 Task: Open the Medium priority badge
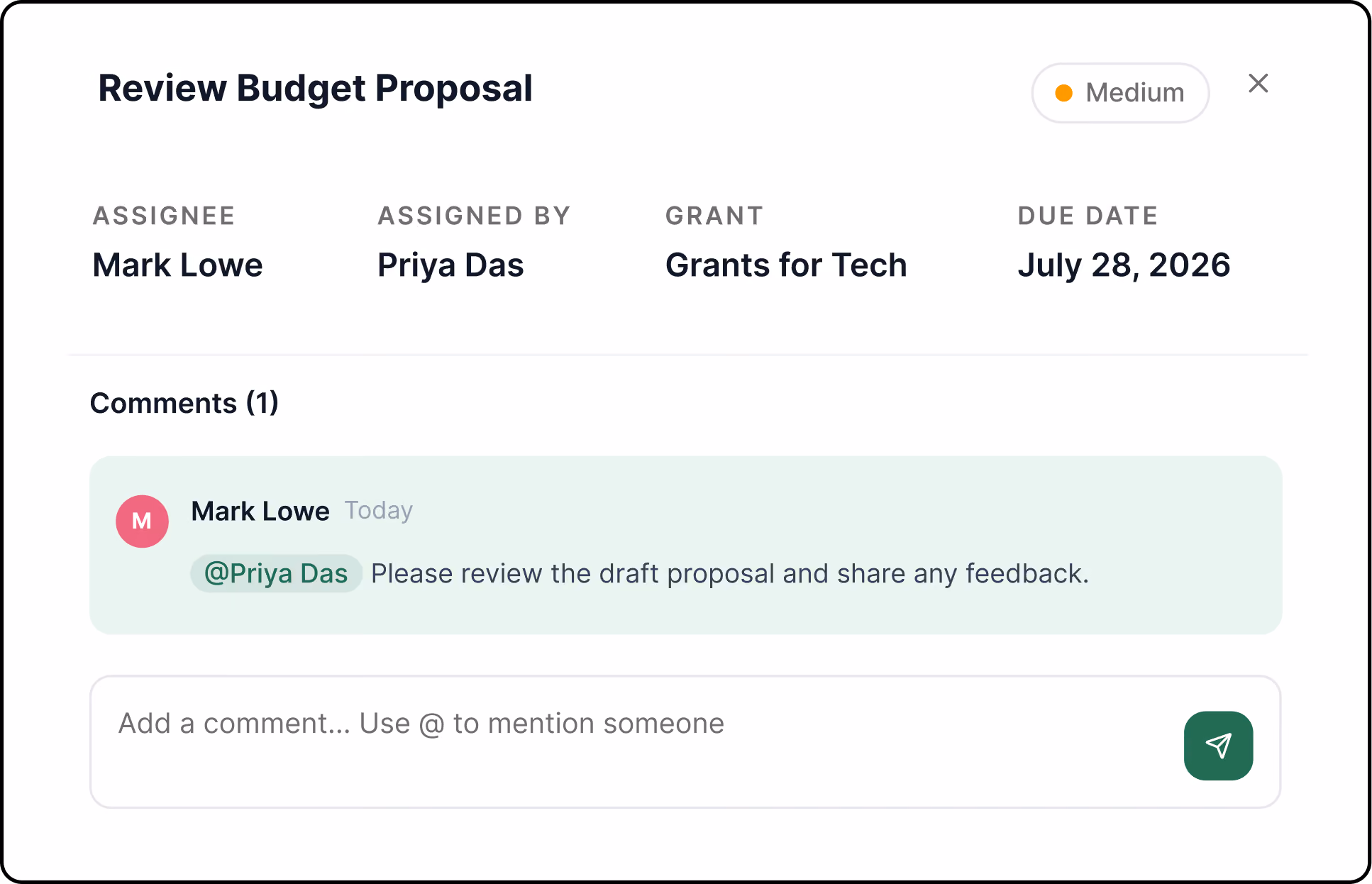click(x=1120, y=93)
